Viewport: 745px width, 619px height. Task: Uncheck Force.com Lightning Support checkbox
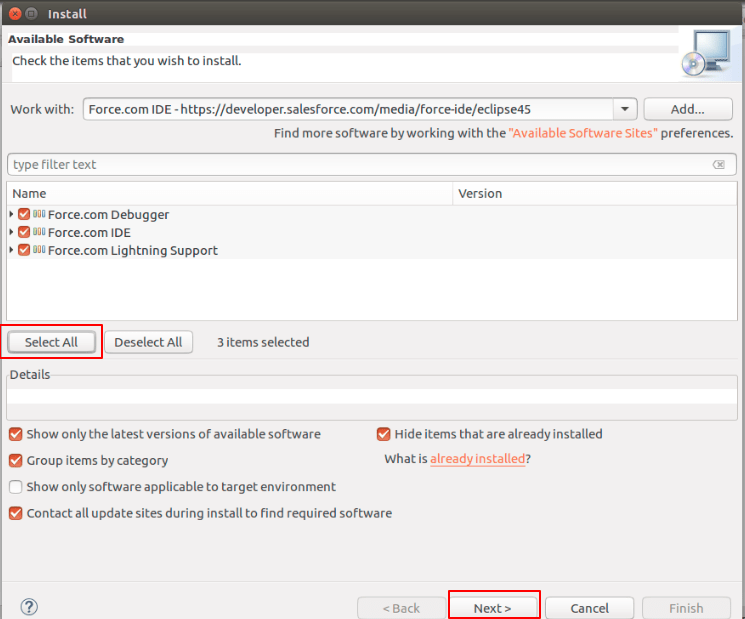(x=24, y=250)
